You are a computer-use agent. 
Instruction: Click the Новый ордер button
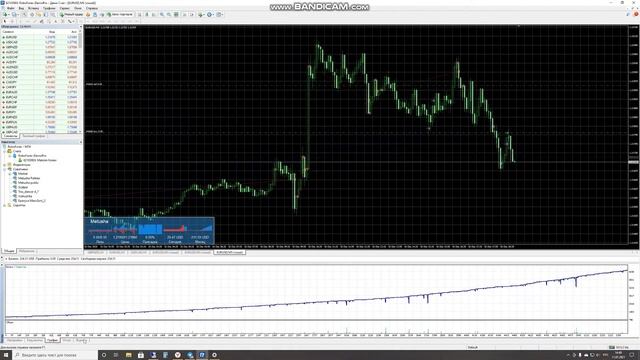coord(71,14)
